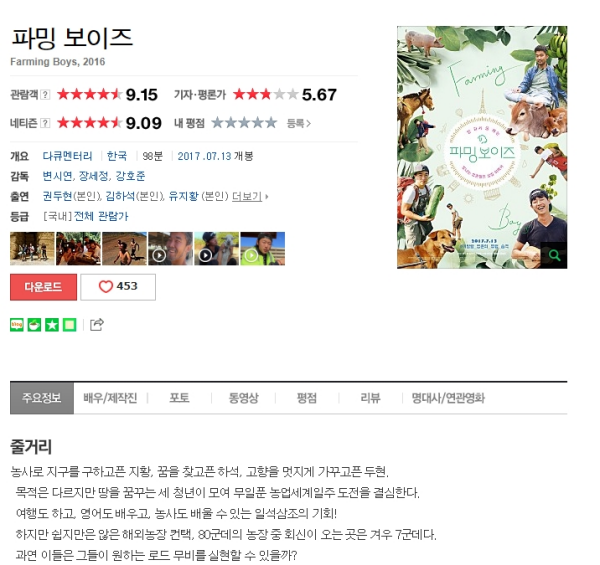The width and height of the screenshot is (600, 565).
Task: Expand cast list with 더보기
Action: click(x=249, y=197)
